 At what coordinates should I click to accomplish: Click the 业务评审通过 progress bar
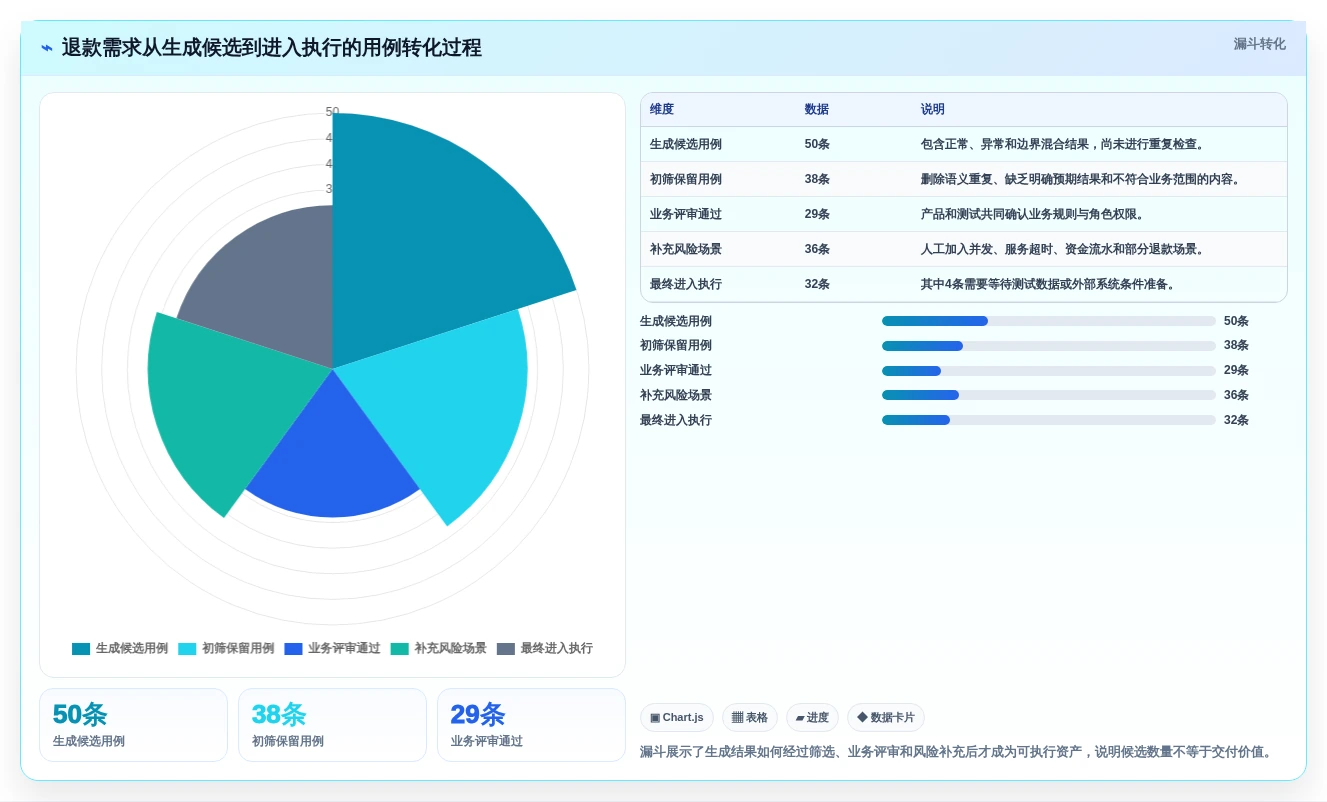click(x=1049, y=371)
